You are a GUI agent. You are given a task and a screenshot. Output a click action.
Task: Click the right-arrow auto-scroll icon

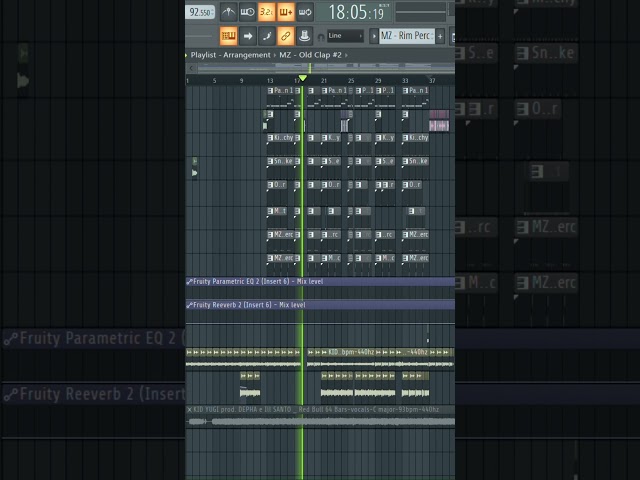pos(248,36)
